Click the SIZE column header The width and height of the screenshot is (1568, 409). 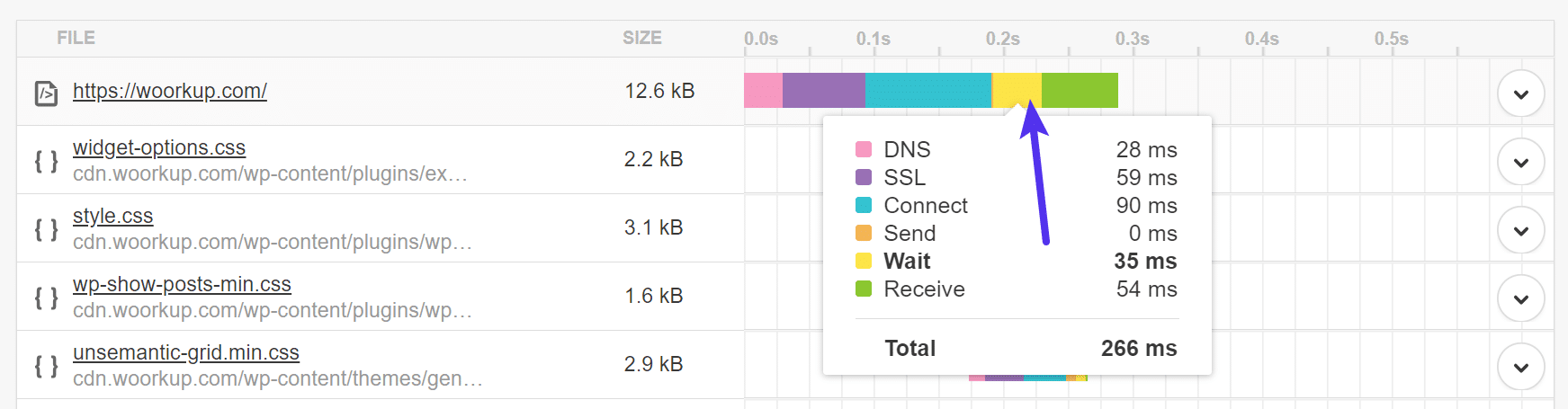(642, 38)
